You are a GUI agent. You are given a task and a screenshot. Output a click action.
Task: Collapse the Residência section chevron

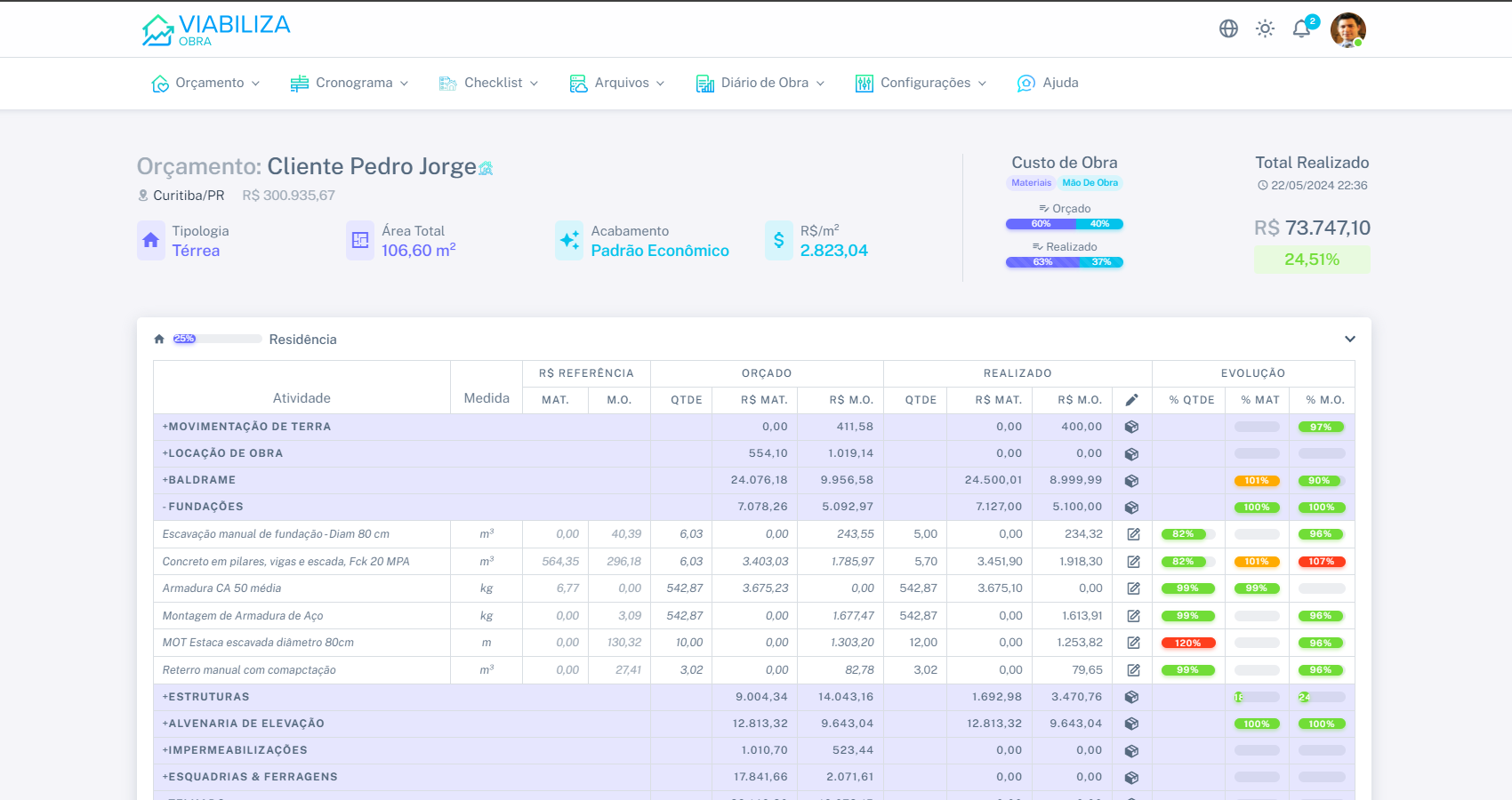pyautogui.click(x=1349, y=339)
